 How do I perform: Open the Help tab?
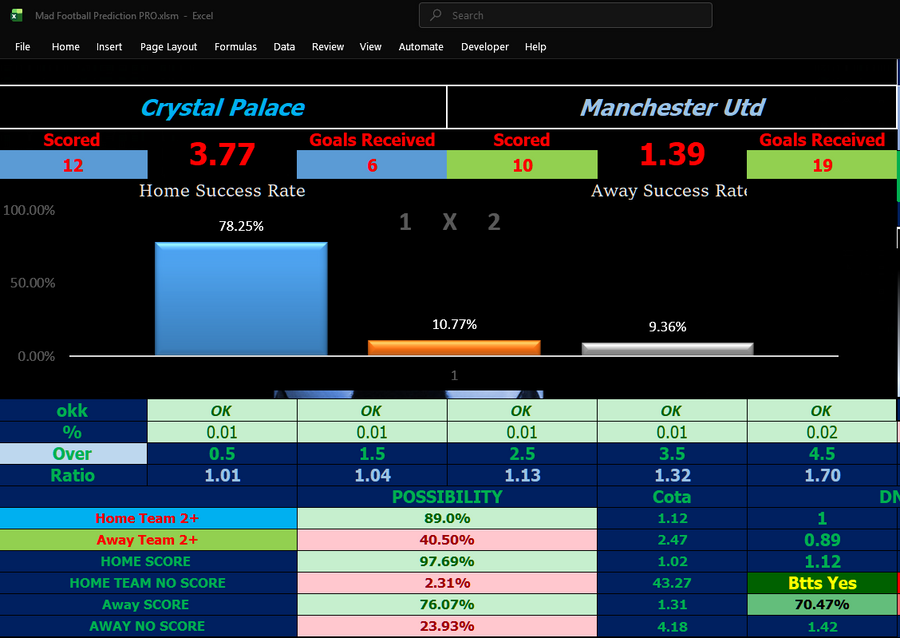click(x=535, y=46)
